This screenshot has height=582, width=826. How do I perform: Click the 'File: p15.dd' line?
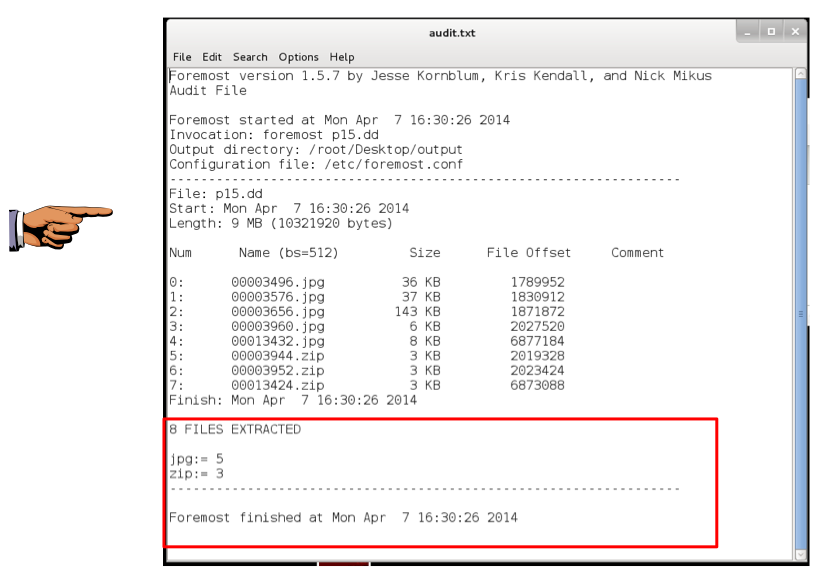pyautogui.click(x=215, y=194)
